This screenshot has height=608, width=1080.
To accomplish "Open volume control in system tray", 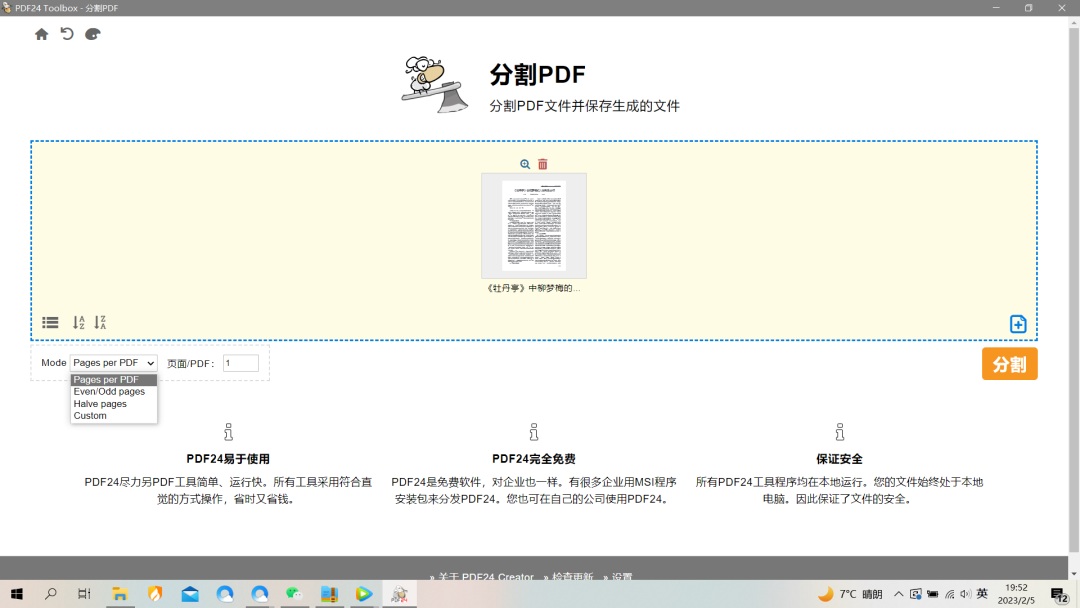I will (965, 594).
